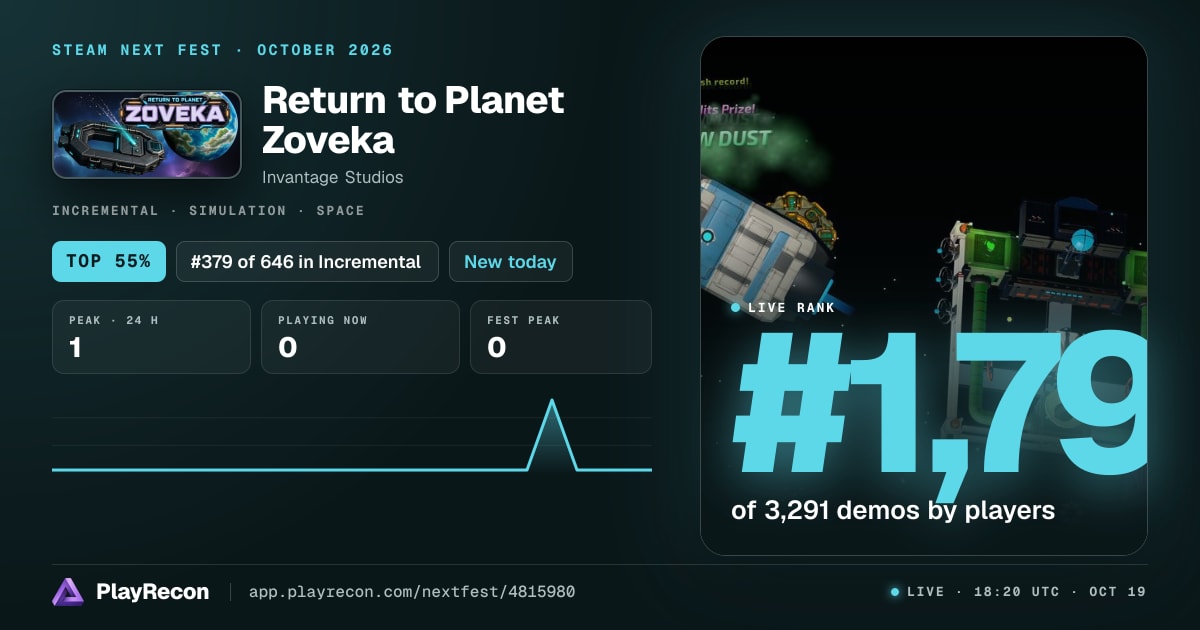This screenshot has height=630, width=1200.
Task: Click the of 3,291 demos by players text
Action: pyautogui.click(x=893, y=510)
